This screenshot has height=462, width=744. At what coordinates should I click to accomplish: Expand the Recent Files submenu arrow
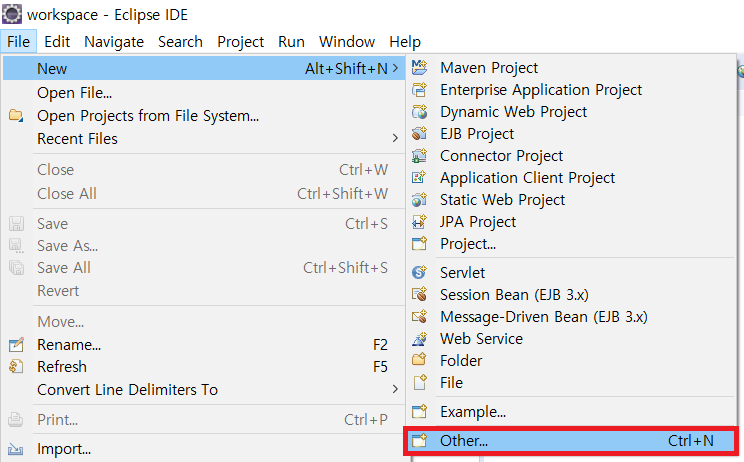pyautogui.click(x=395, y=138)
